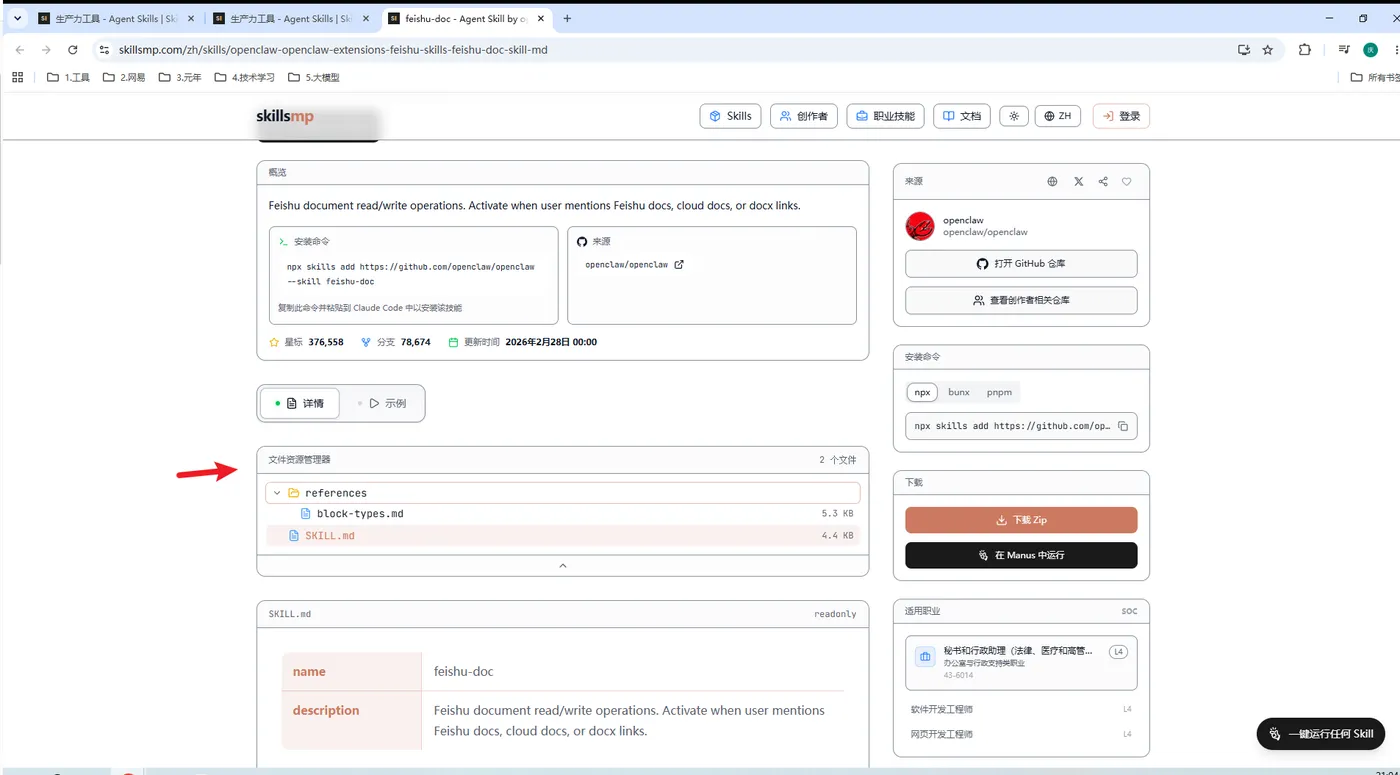Viewport: 1400px width, 775px height.
Task: Click 在 Manus 中运行 button
Action: [1021, 555]
